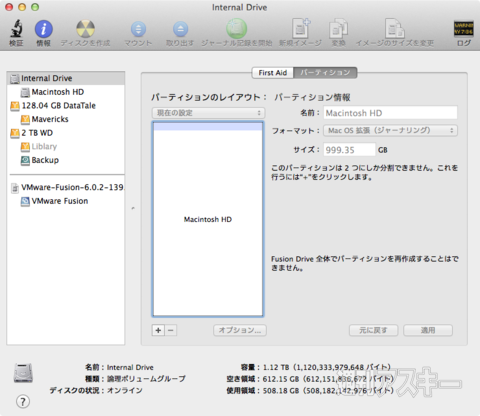
Task: Open the format (Mac OS 拡張) dropdown
Action: pyautogui.click(x=390, y=130)
